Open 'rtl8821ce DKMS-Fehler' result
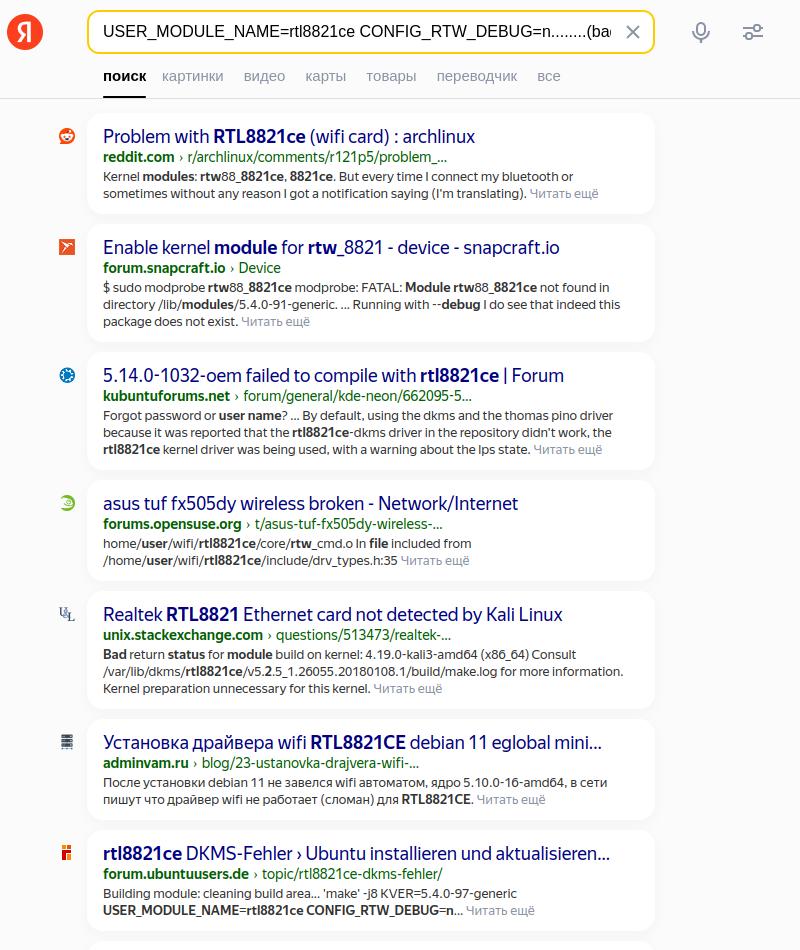800x950 pixels. pos(356,853)
